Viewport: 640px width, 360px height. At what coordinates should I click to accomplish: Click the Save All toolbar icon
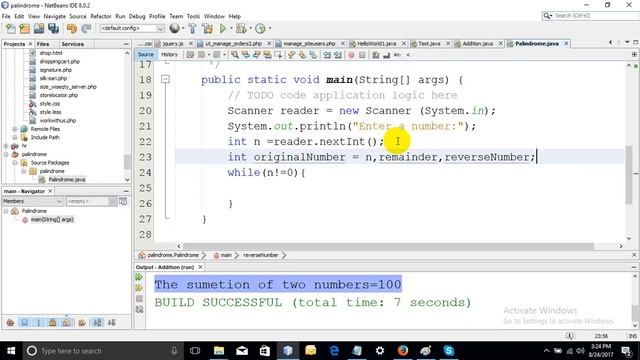tap(53, 29)
